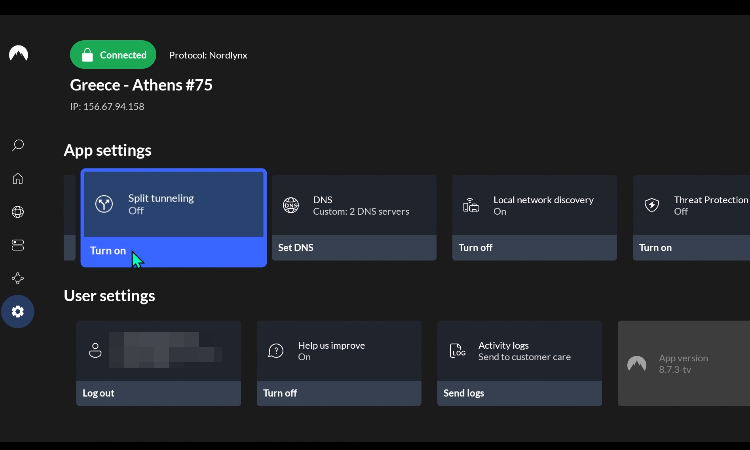Turn on Split tunneling
750x450 pixels.
click(174, 251)
